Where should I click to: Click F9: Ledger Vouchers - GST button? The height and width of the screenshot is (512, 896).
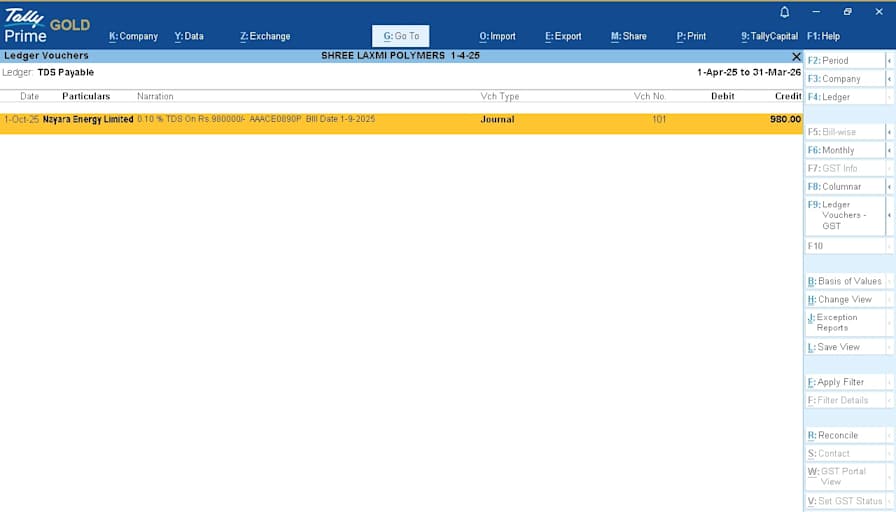845,215
